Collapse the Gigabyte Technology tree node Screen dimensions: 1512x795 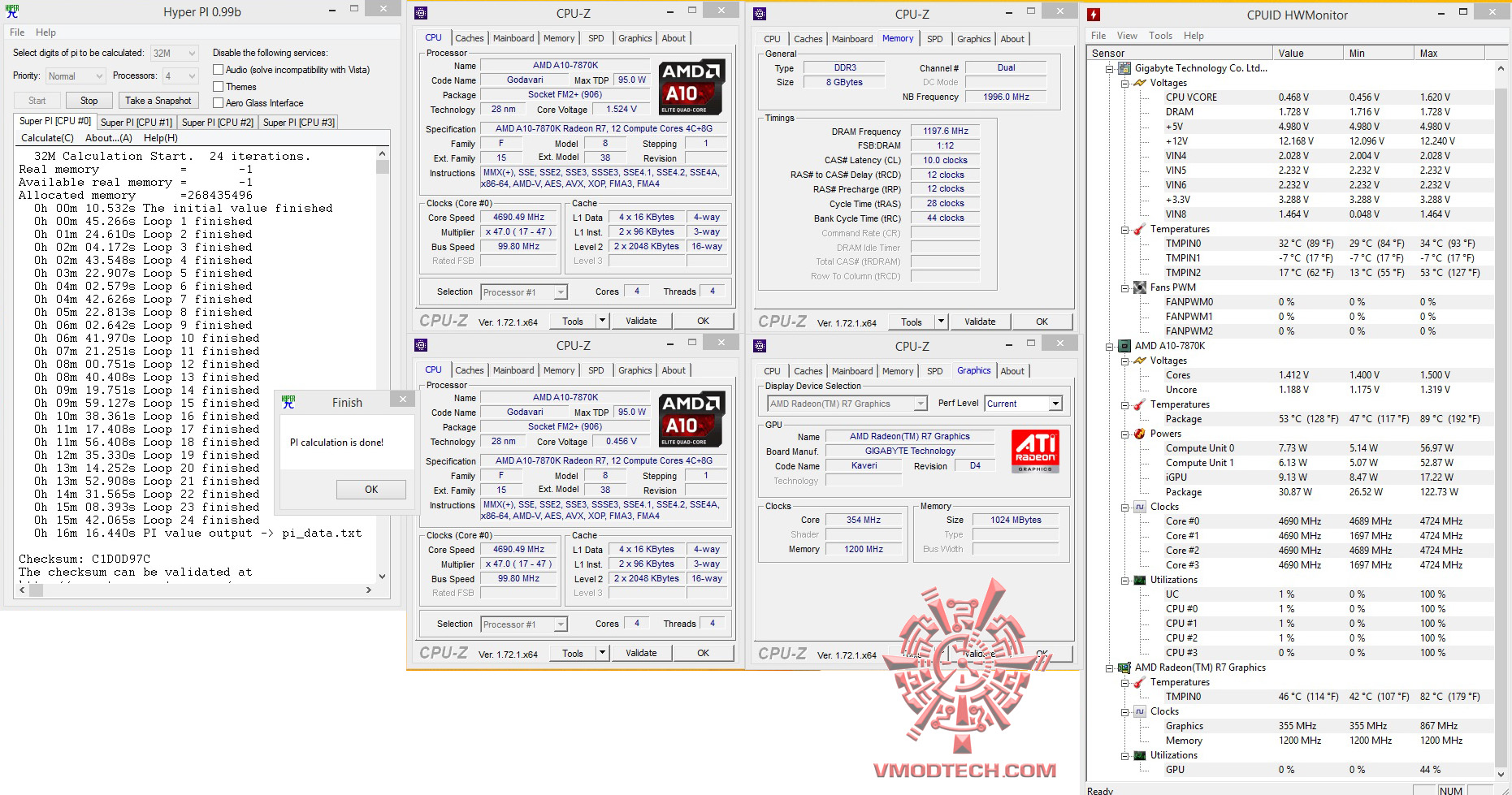pos(1109,69)
